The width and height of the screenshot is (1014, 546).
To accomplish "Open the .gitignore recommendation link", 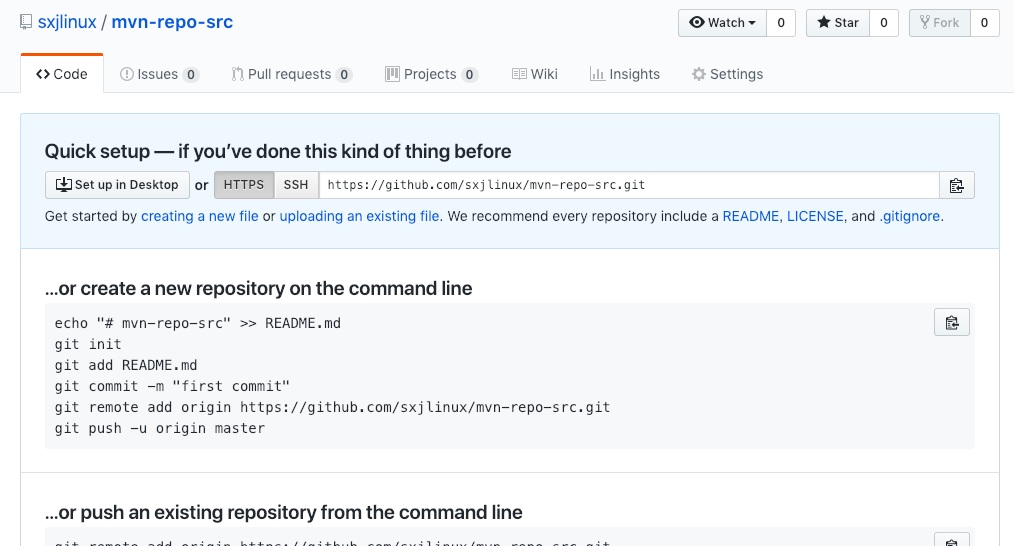I will click(x=909, y=216).
